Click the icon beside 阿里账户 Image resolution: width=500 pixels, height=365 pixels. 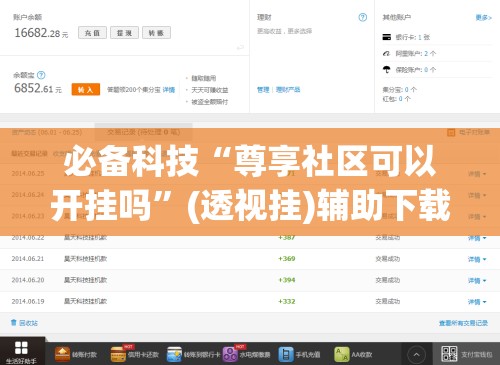387,53
